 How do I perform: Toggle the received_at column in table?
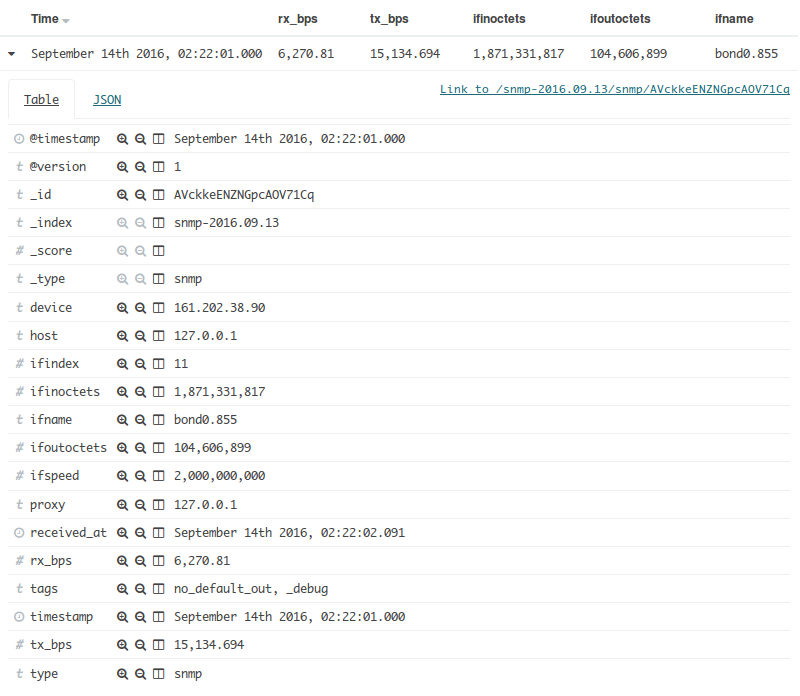(x=159, y=533)
